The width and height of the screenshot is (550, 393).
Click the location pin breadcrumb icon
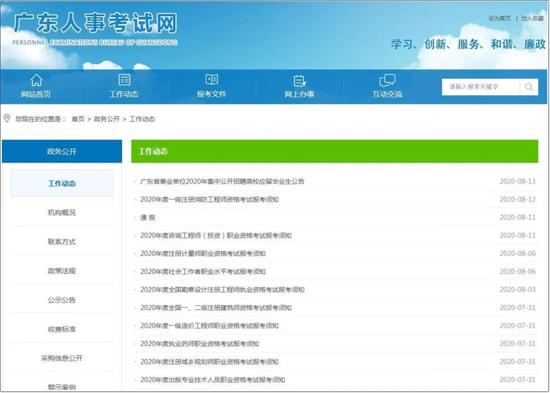click(7, 118)
